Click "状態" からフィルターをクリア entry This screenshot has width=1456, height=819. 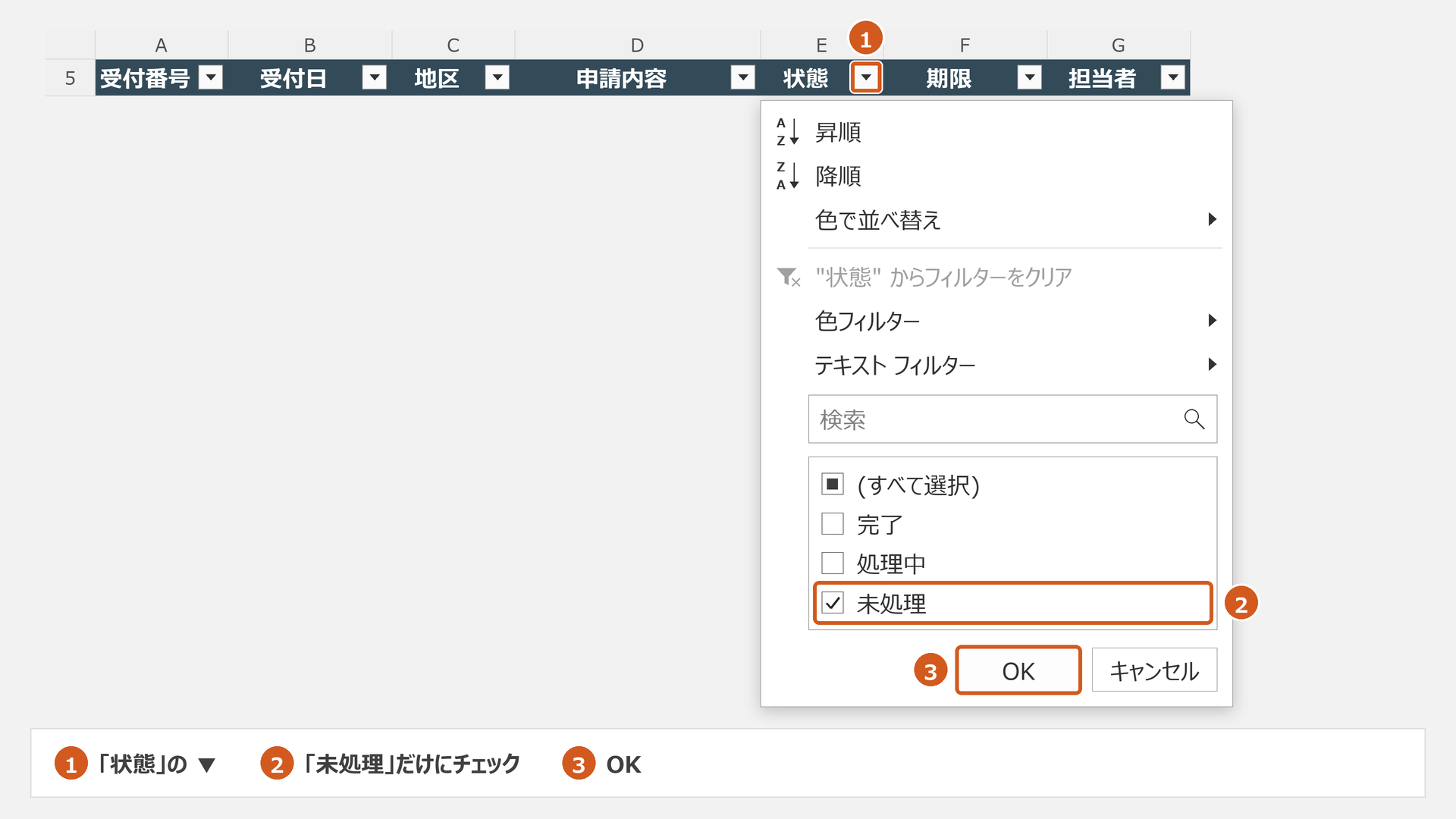point(996,277)
